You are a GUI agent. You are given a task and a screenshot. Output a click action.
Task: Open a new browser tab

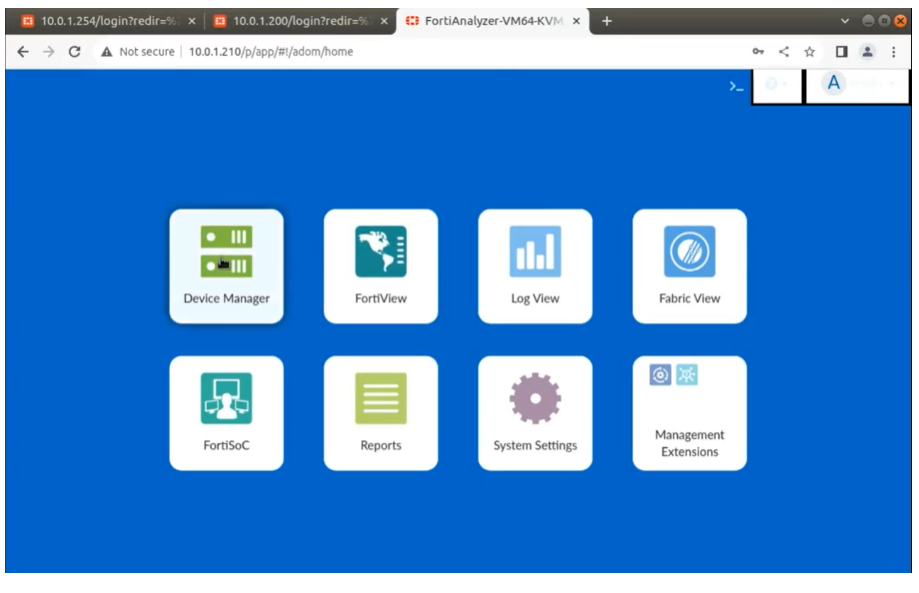[607, 21]
